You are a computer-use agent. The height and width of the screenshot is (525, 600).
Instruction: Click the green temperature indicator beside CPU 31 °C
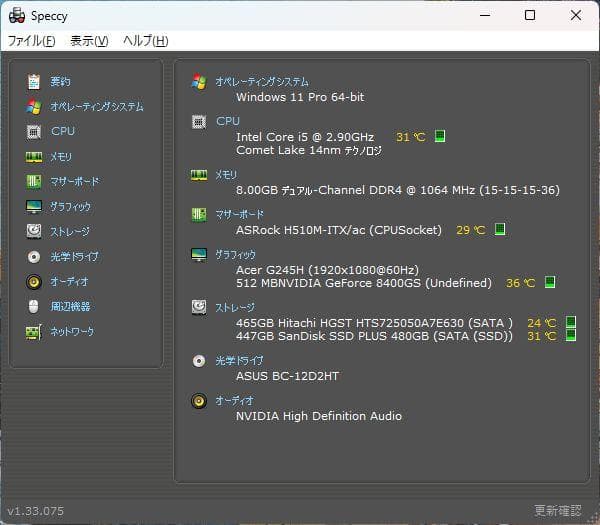pos(440,136)
